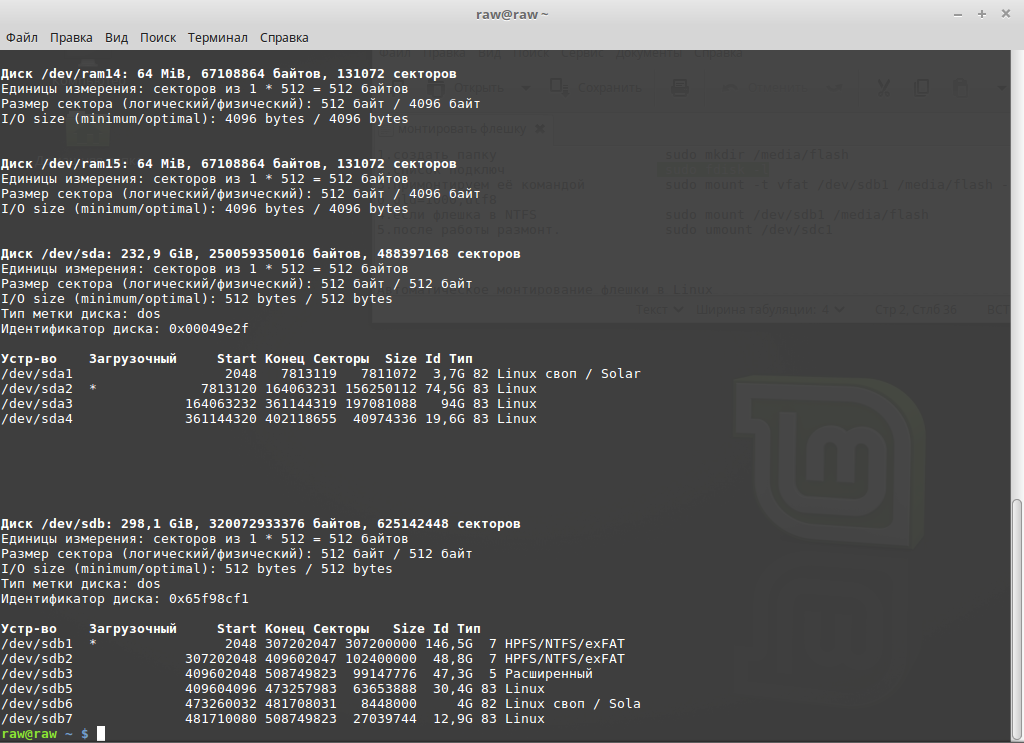1024x743 pixels.
Task: Maximize the terminal window
Action: [x=982, y=14]
